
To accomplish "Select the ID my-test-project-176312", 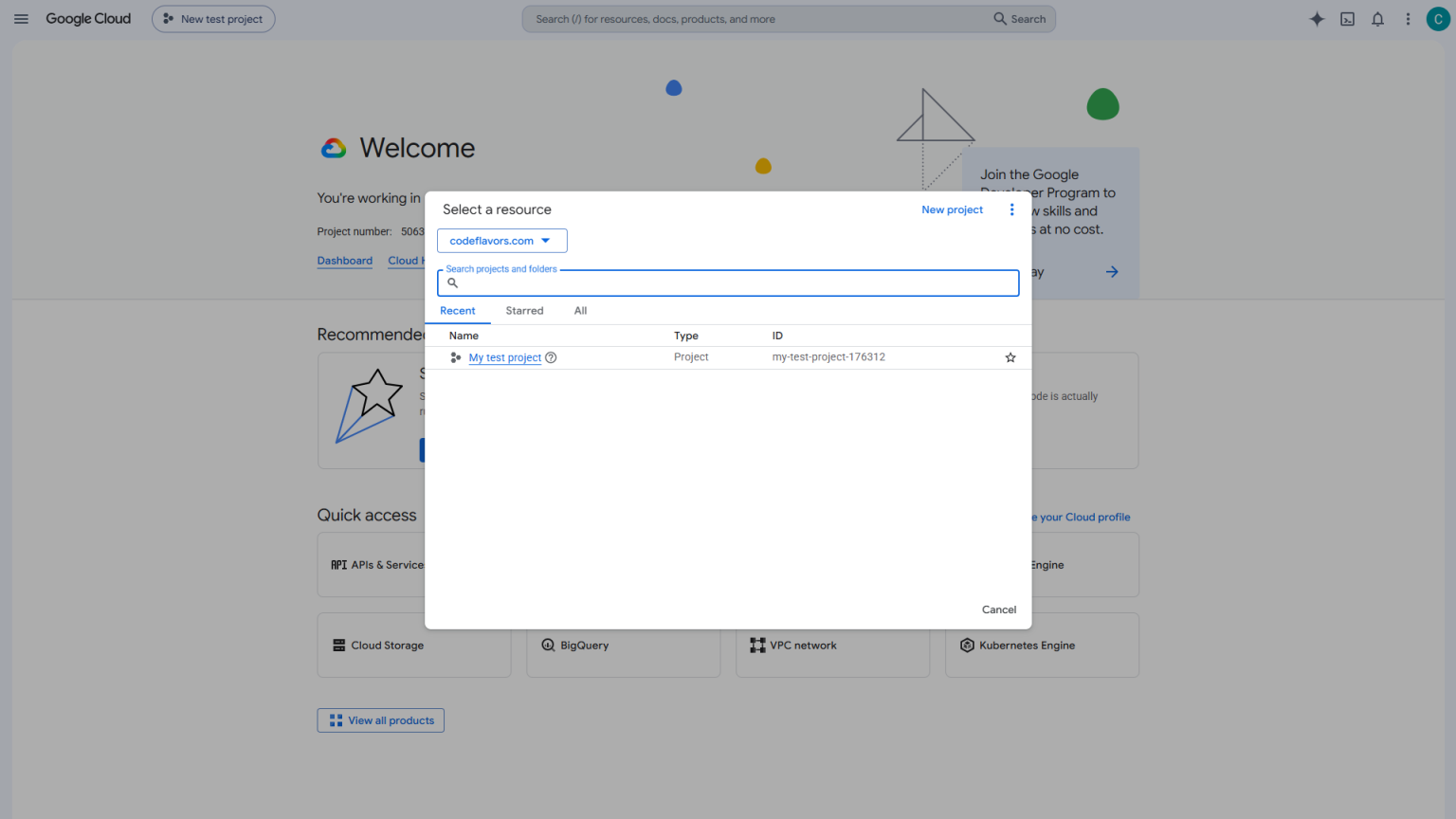I will 828,357.
